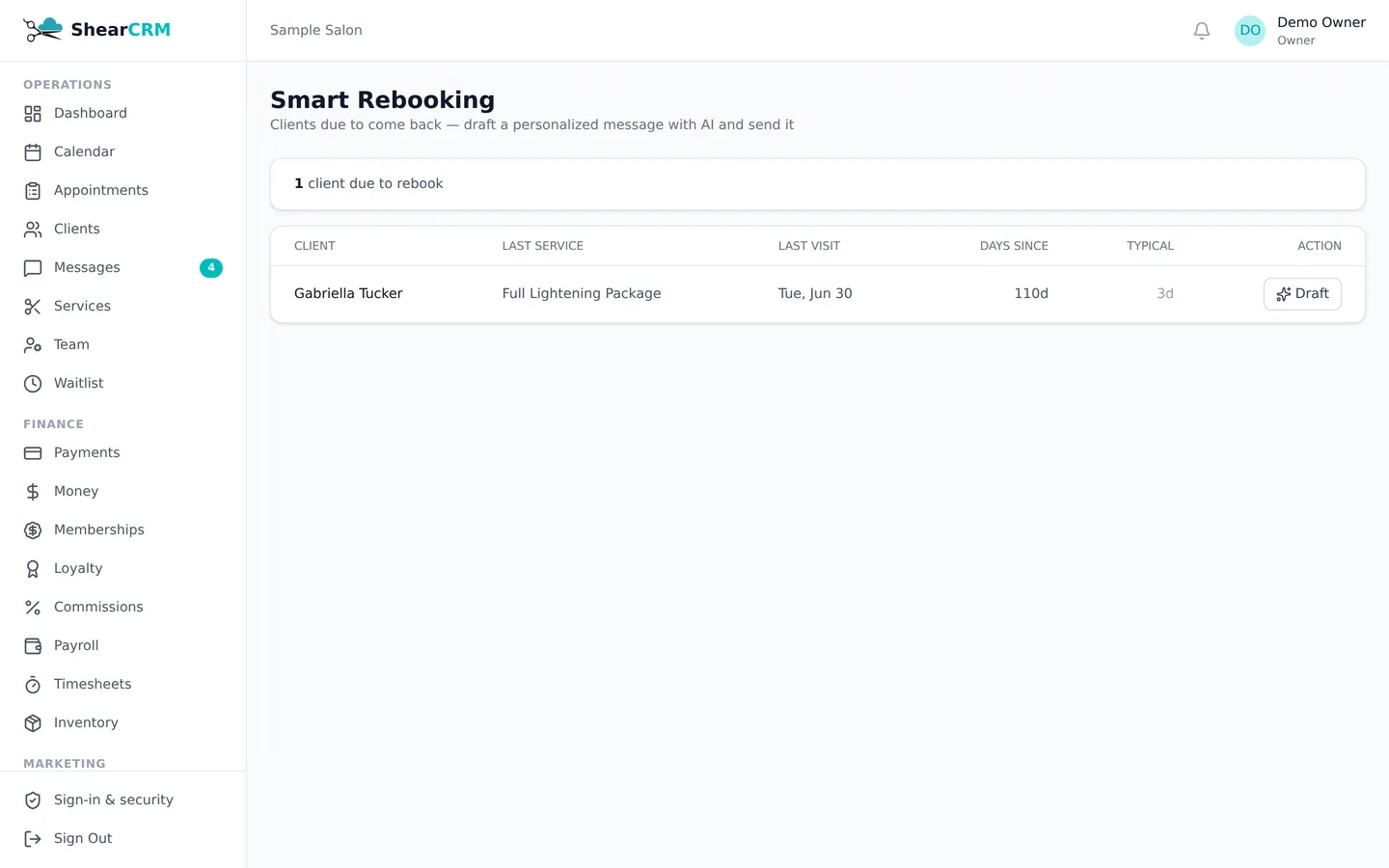
Task: Click the Timesheets stopwatch icon
Action: [x=33, y=685]
